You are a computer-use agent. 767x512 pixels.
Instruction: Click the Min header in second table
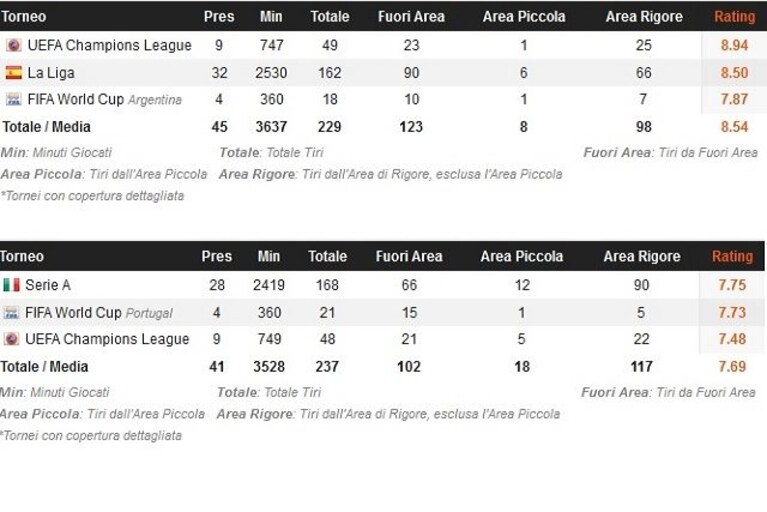[269, 256]
